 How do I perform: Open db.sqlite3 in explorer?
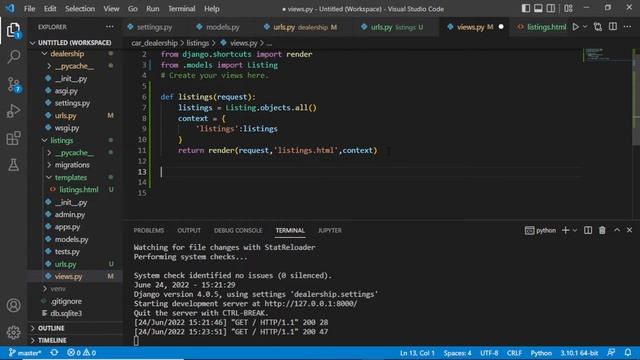click(x=66, y=313)
